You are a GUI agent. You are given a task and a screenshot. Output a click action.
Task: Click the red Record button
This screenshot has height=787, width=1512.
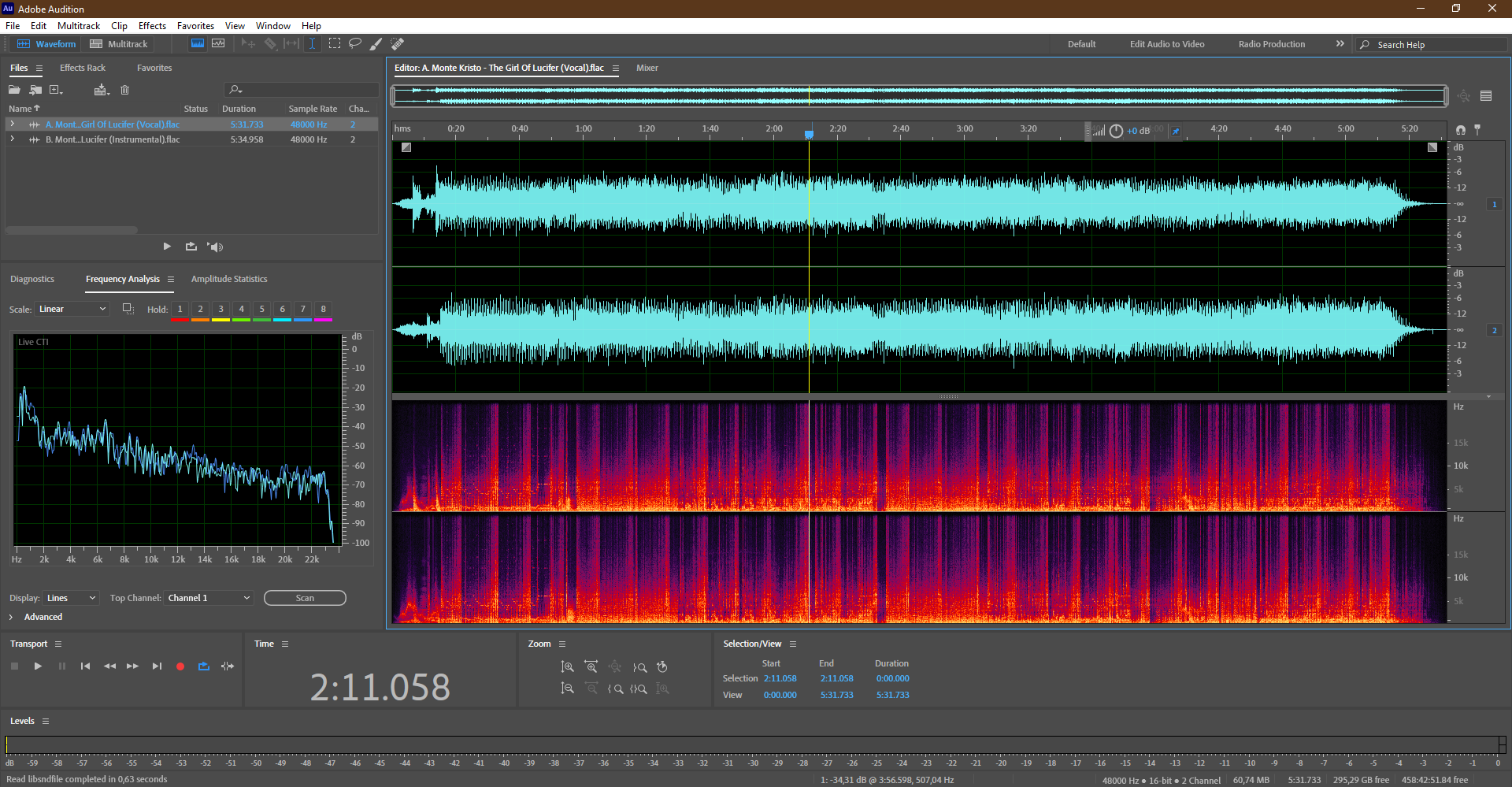point(180,666)
